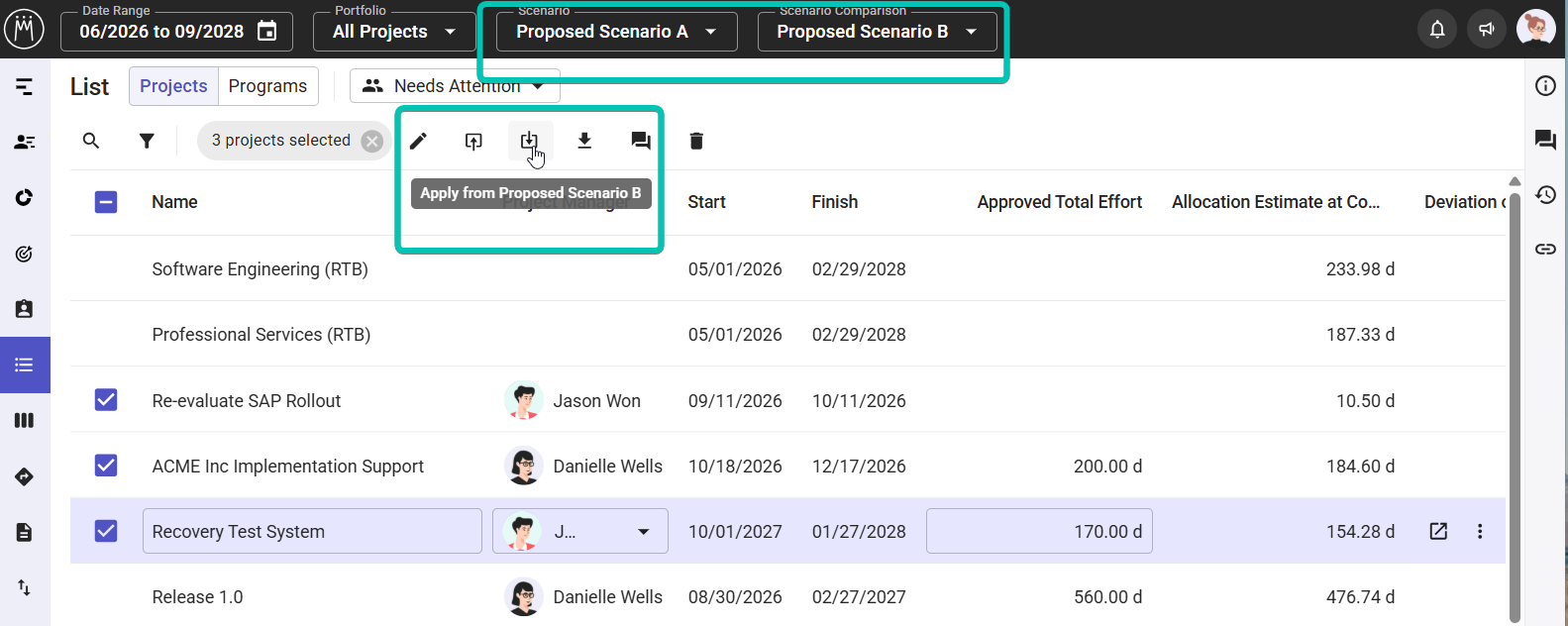Open the filter funnel icon
This screenshot has width=1568, height=626.
click(x=147, y=141)
